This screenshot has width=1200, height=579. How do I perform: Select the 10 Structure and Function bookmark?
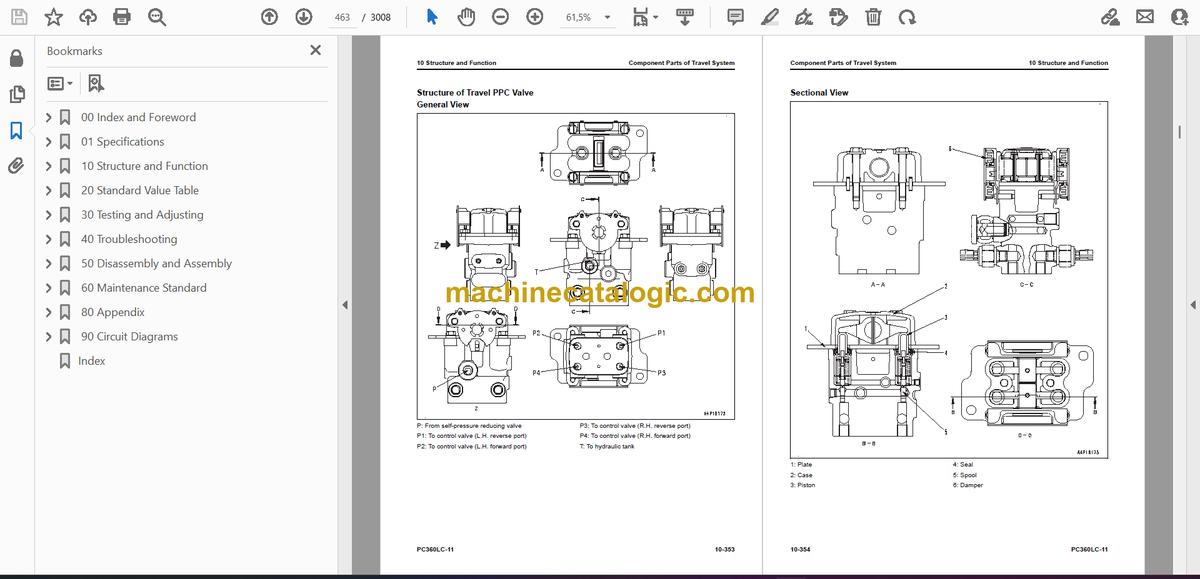[x=144, y=166]
